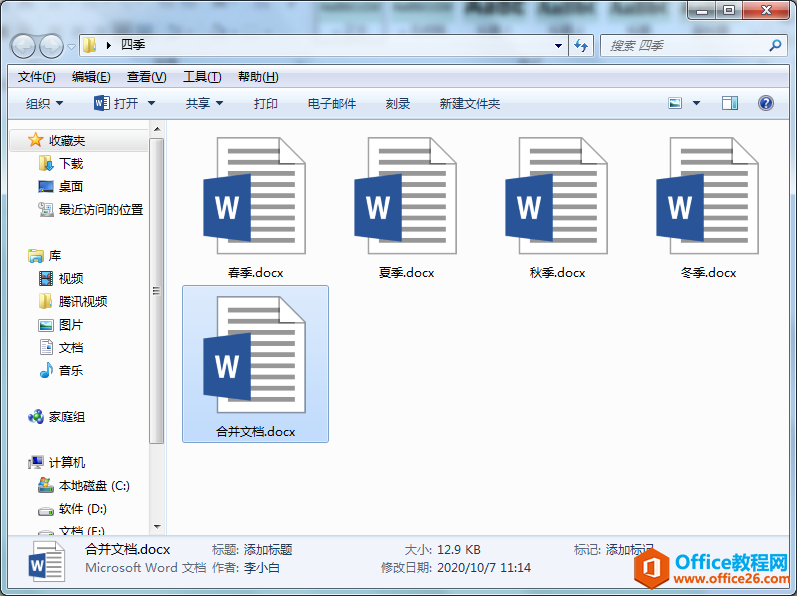Click the 图片 library icon
Image resolution: width=797 pixels, height=596 pixels.
[46, 325]
